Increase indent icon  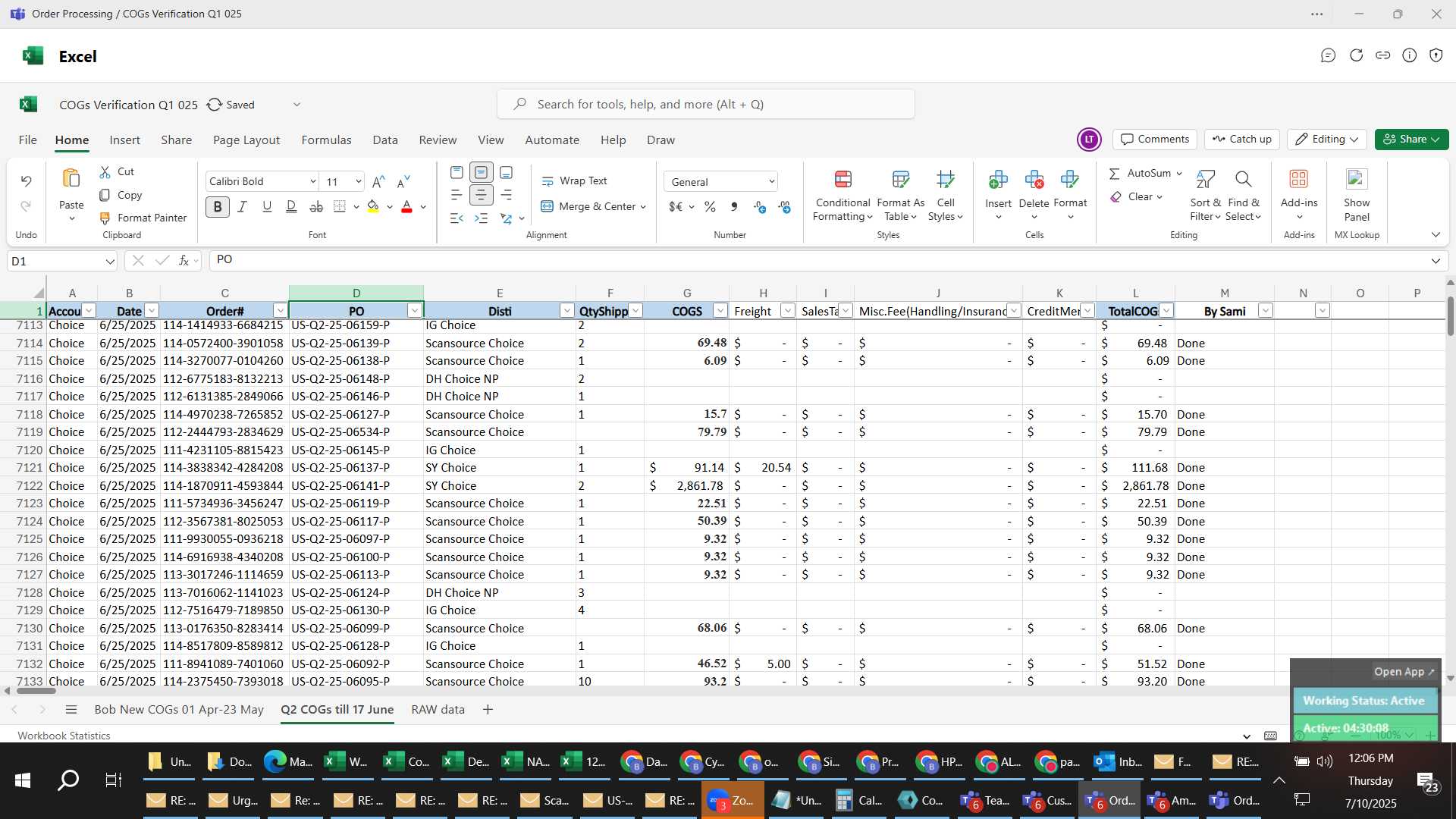(481, 218)
